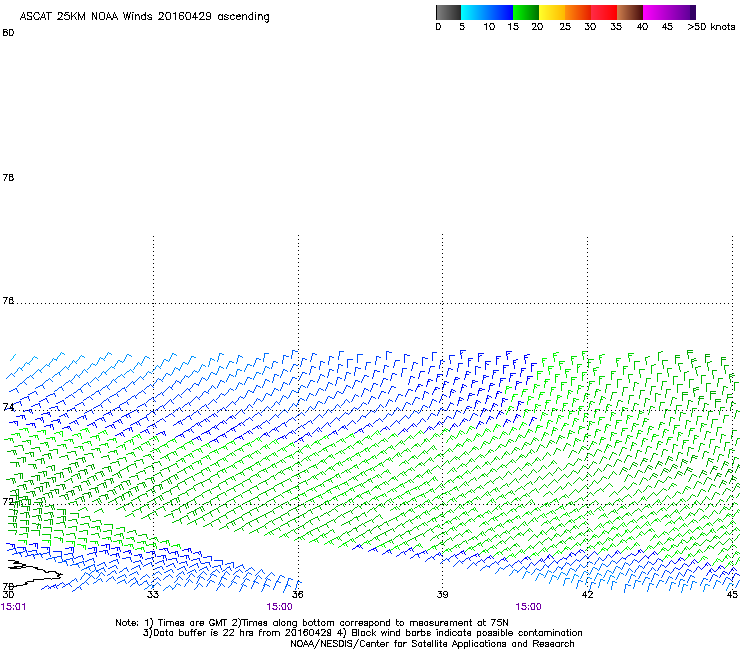Click latitude label 72 on left axis

point(8,501)
